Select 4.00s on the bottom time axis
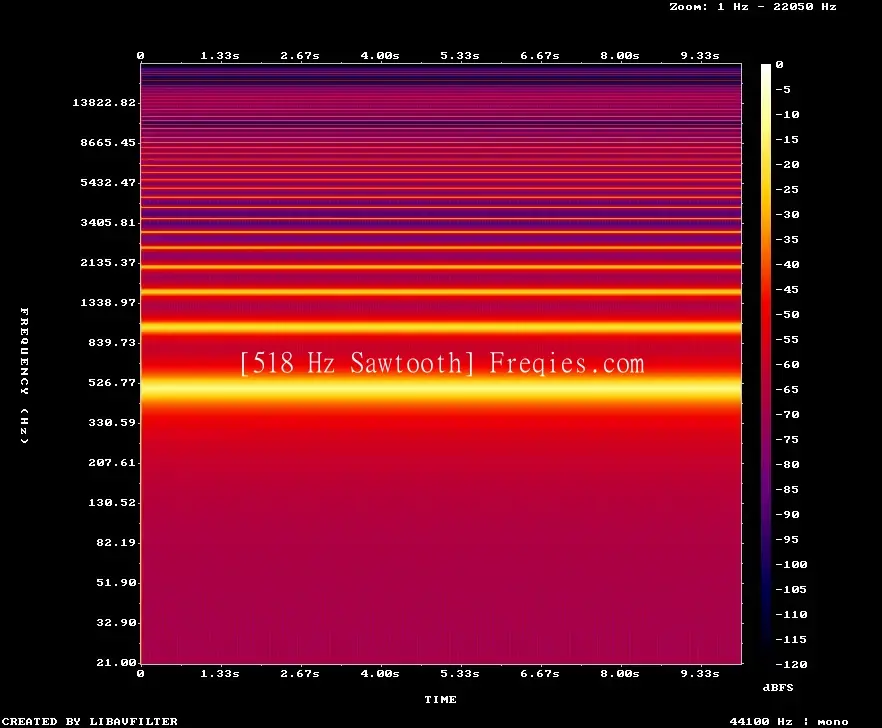 point(380,673)
